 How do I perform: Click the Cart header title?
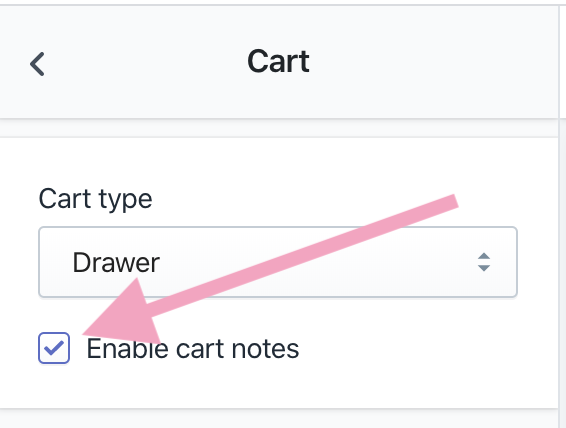(278, 61)
